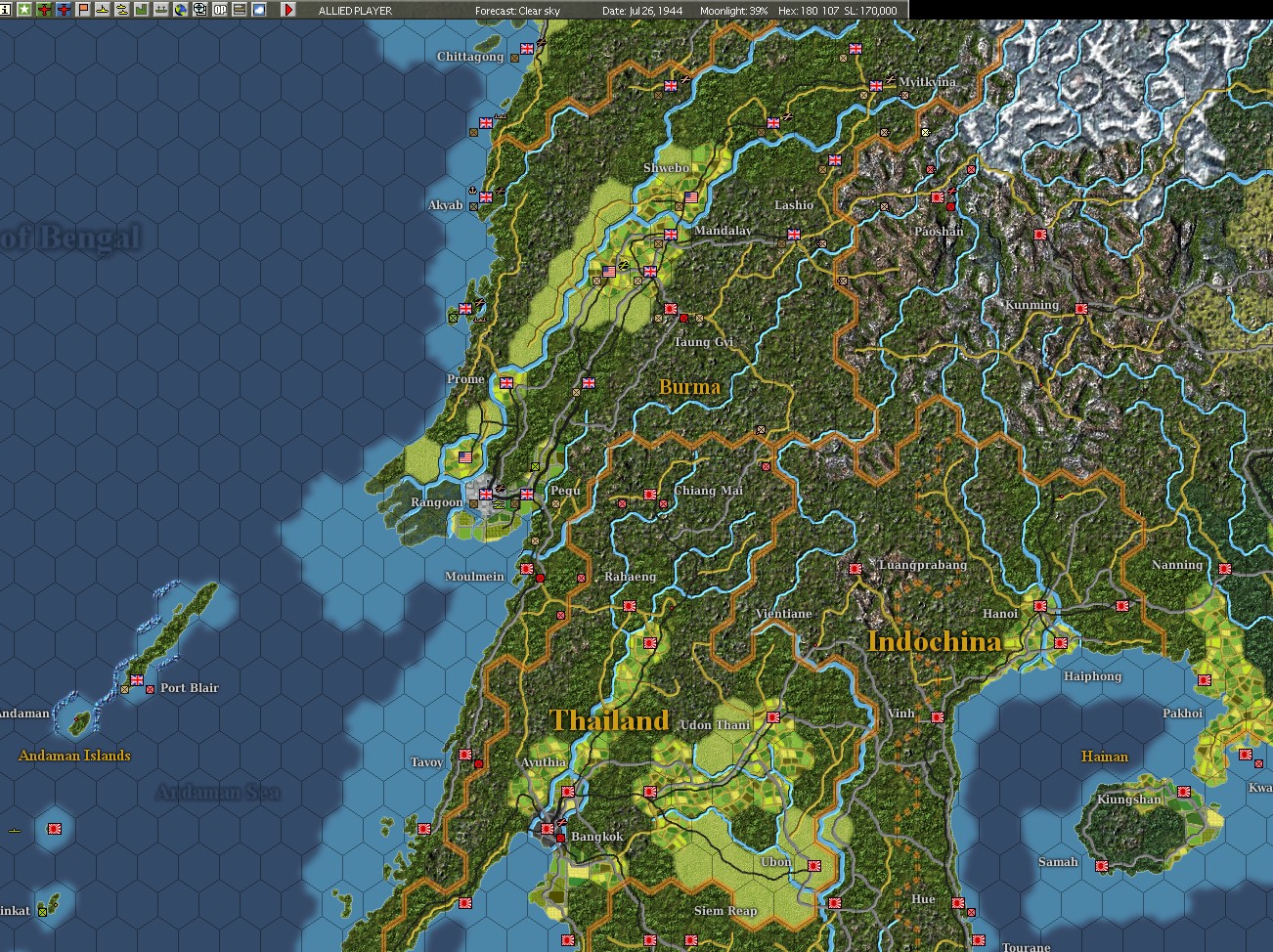Click the "Andaman Islands" label
This screenshot has width=1273, height=952.
[x=74, y=756]
